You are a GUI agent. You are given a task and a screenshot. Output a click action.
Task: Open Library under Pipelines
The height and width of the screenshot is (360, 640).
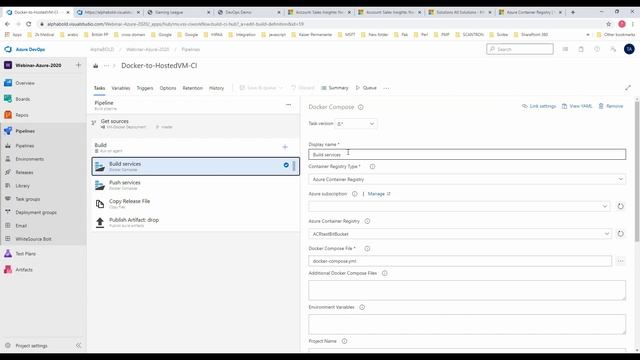click(x=22, y=186)
